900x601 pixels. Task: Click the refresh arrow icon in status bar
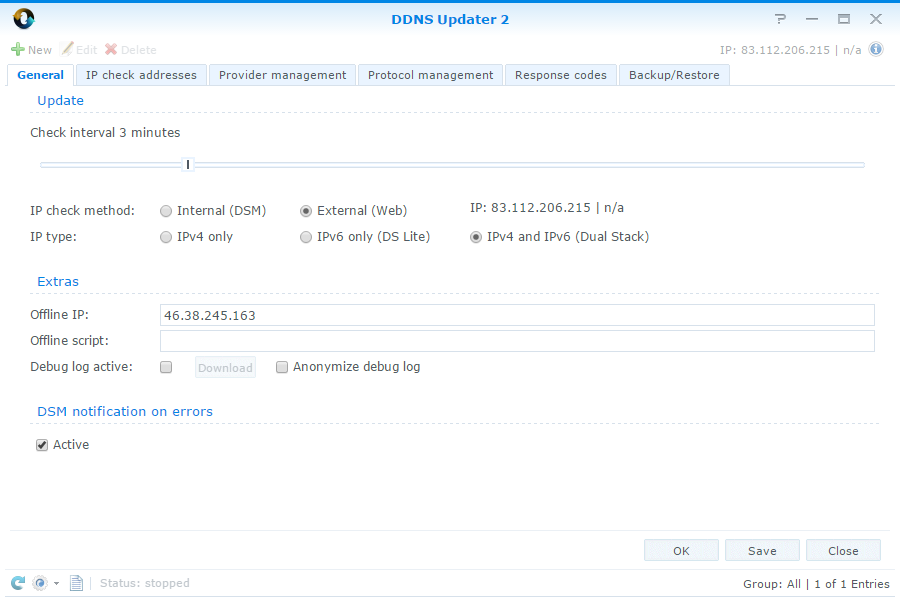point(18,583)
